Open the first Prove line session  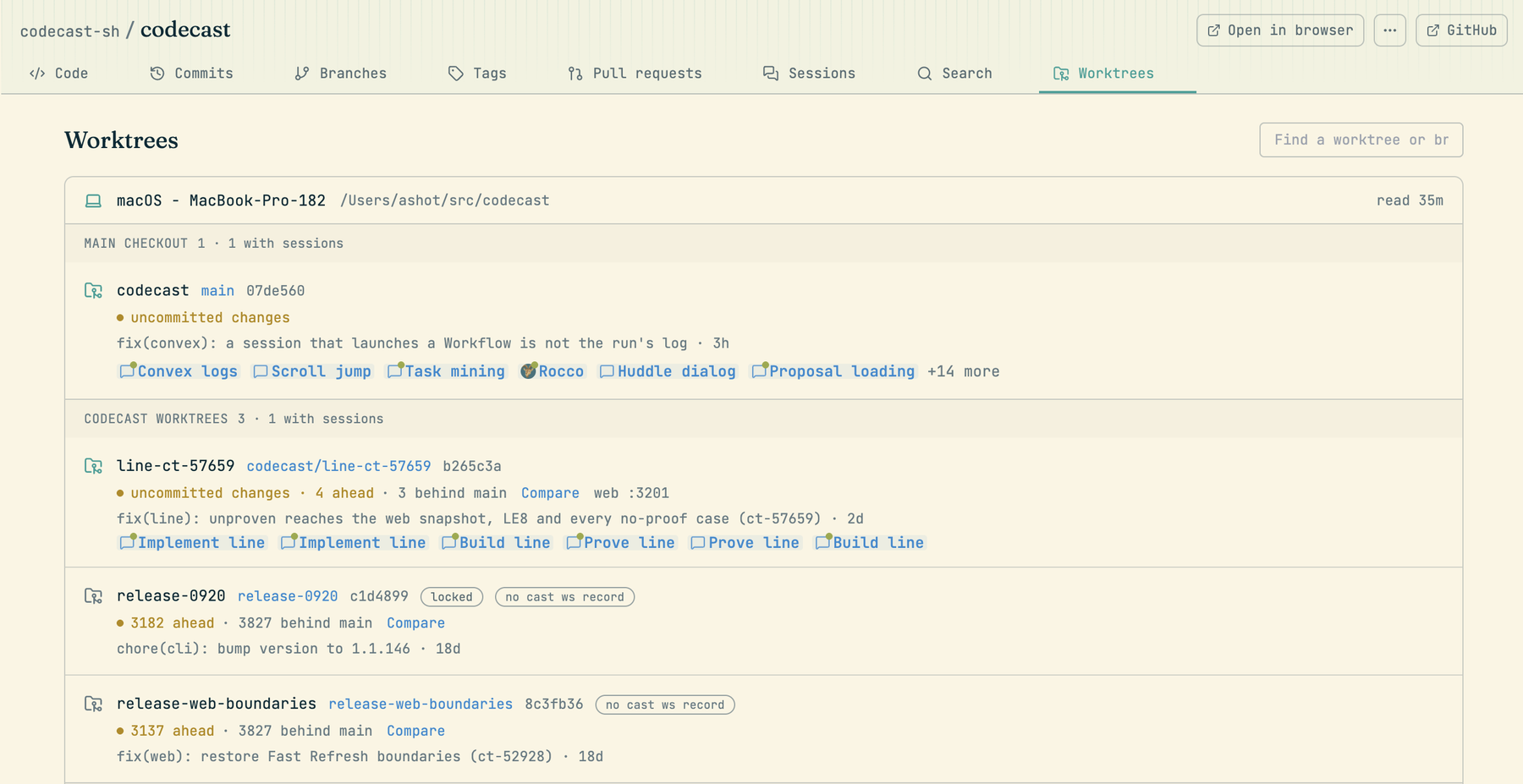pyautogui.click(x=620, y=543)
